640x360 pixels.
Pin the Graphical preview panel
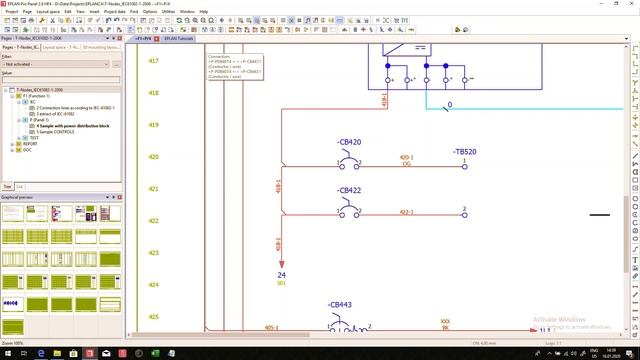coord(113,197)
